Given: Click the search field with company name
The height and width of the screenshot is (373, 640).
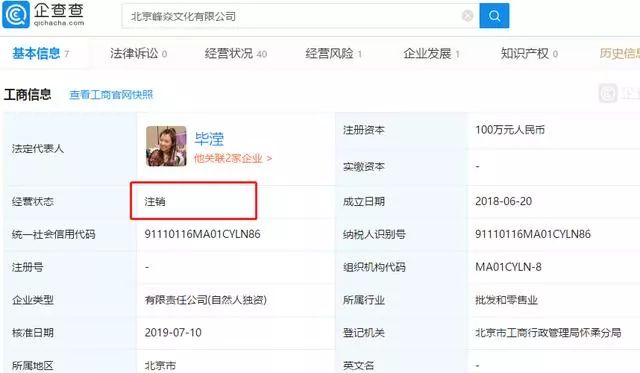Looking at the screenshot, I should [x=300, y=16].
